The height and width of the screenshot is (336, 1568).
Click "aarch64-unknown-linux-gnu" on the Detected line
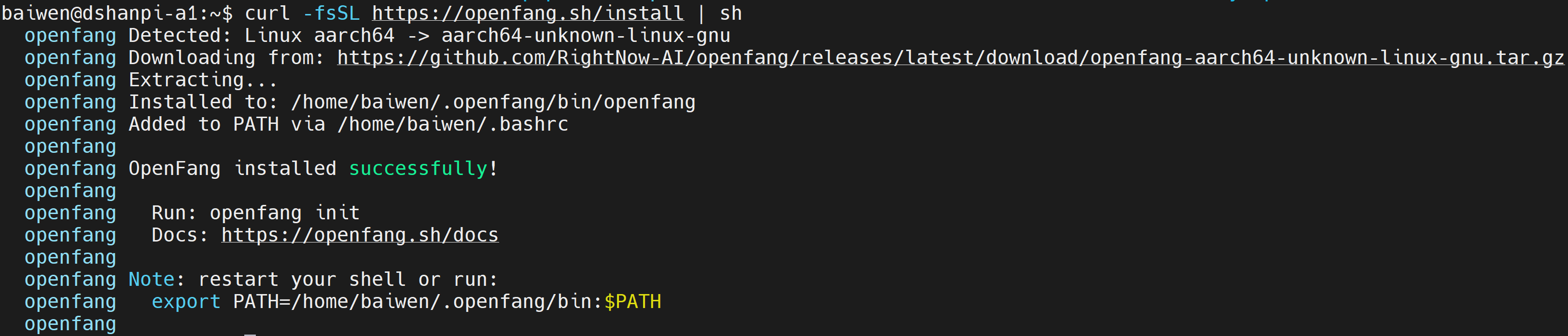(x=586, y=35)
